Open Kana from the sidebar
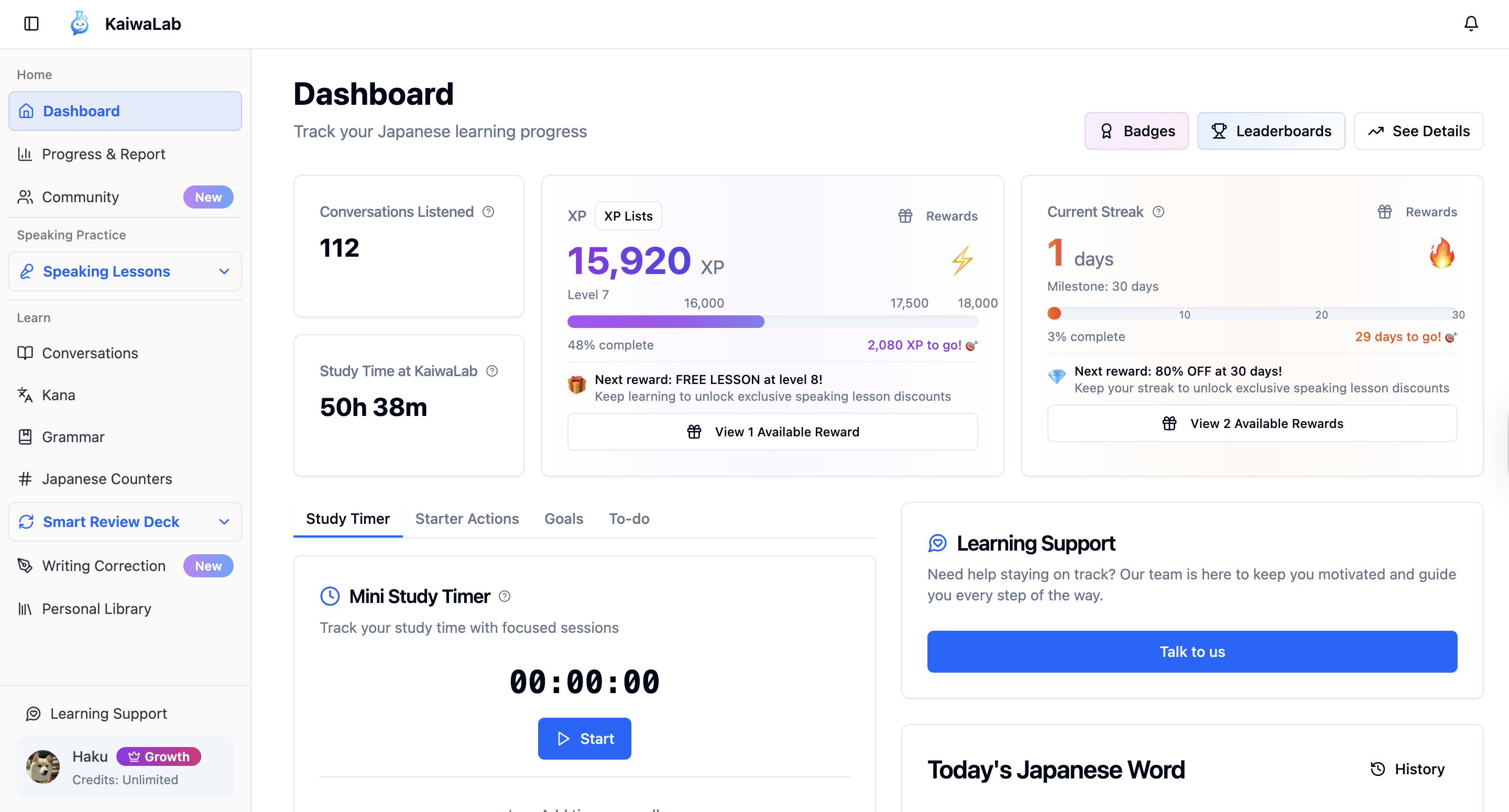The width and height of the screenshot is (1509, 812). 59,395
